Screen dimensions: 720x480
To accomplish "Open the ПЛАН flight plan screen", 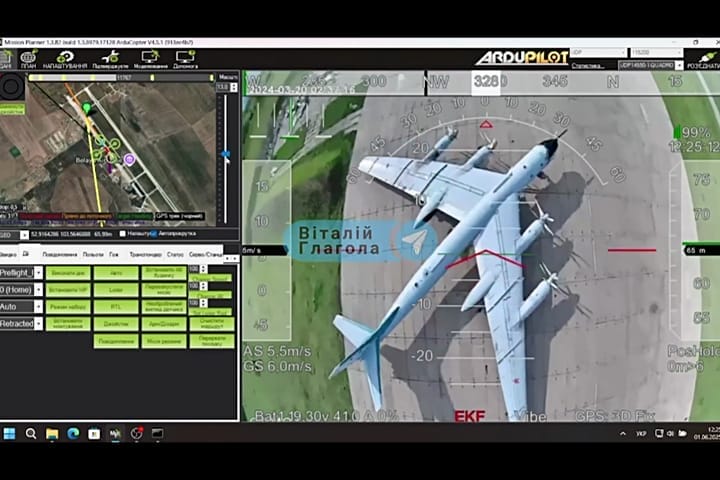I will 28,59.
